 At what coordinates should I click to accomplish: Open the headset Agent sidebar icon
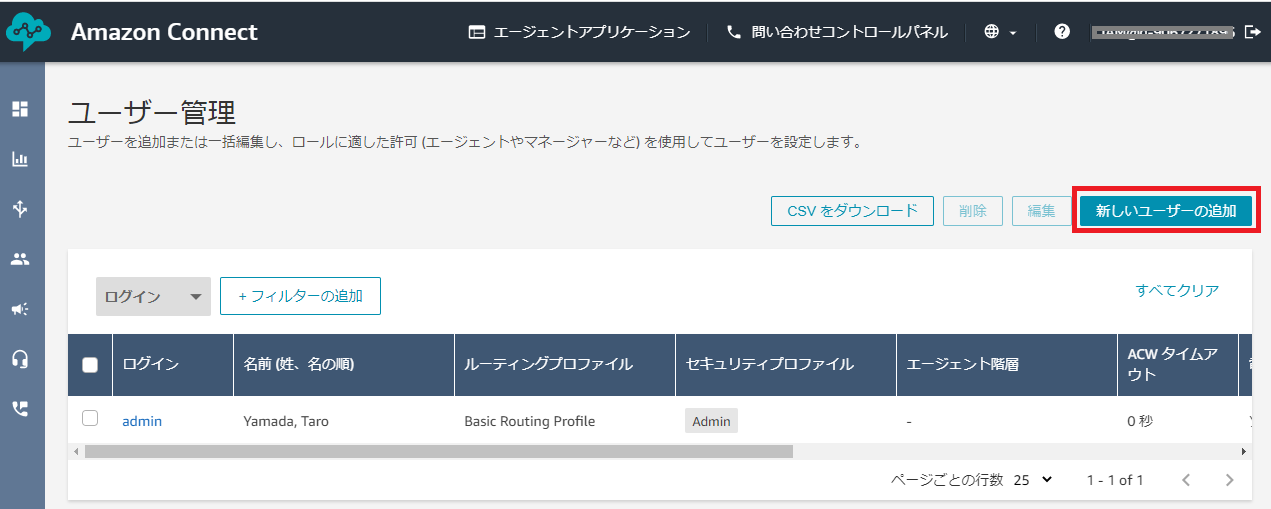(20, 359)
